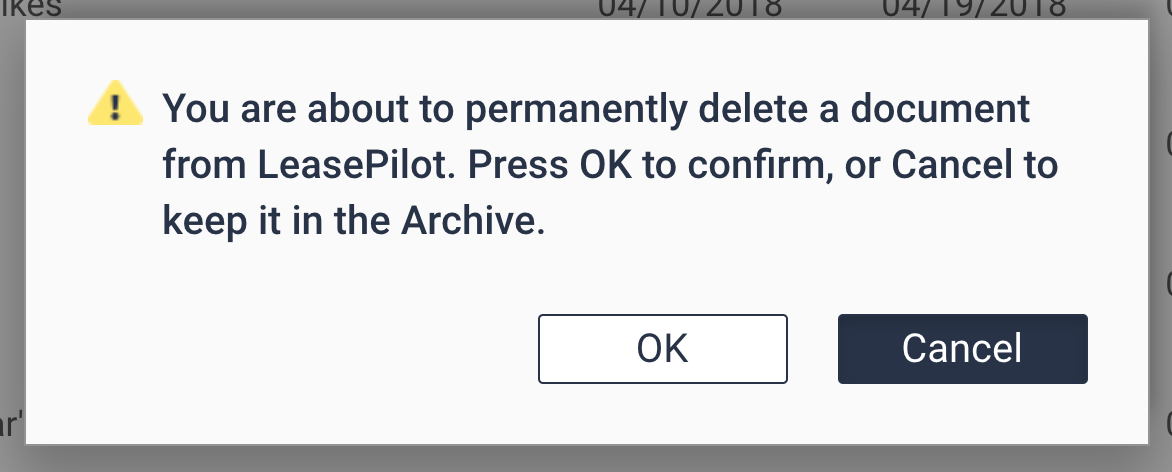Cancel to keep document in Archive
This screenshot has height=472, width=1172.
click(x=962, y=349)
